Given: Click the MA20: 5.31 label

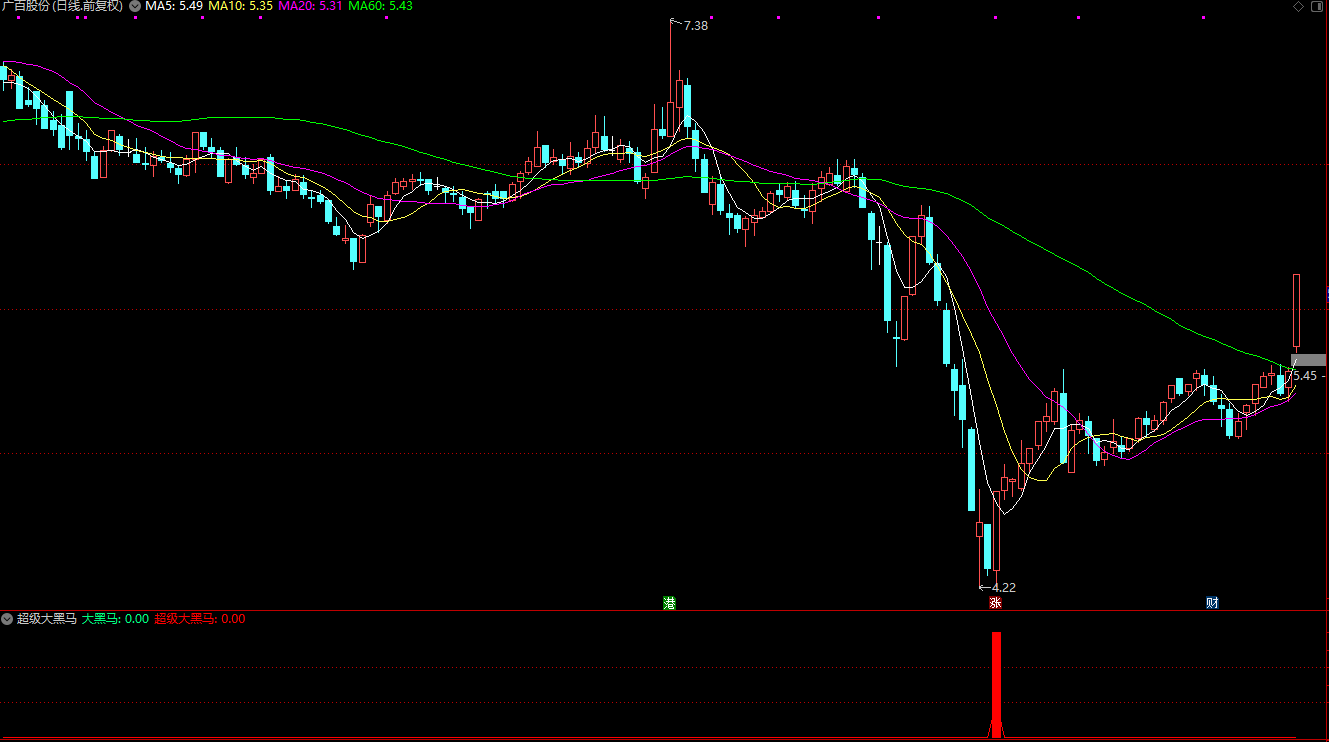Looking at the screenshot, I should pos(310,6).
